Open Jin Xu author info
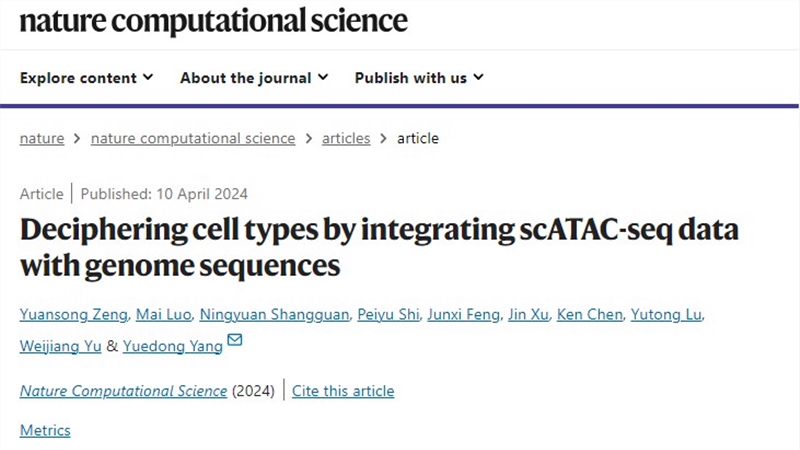Viewport: 800px width, 450px height. point(528,315)
